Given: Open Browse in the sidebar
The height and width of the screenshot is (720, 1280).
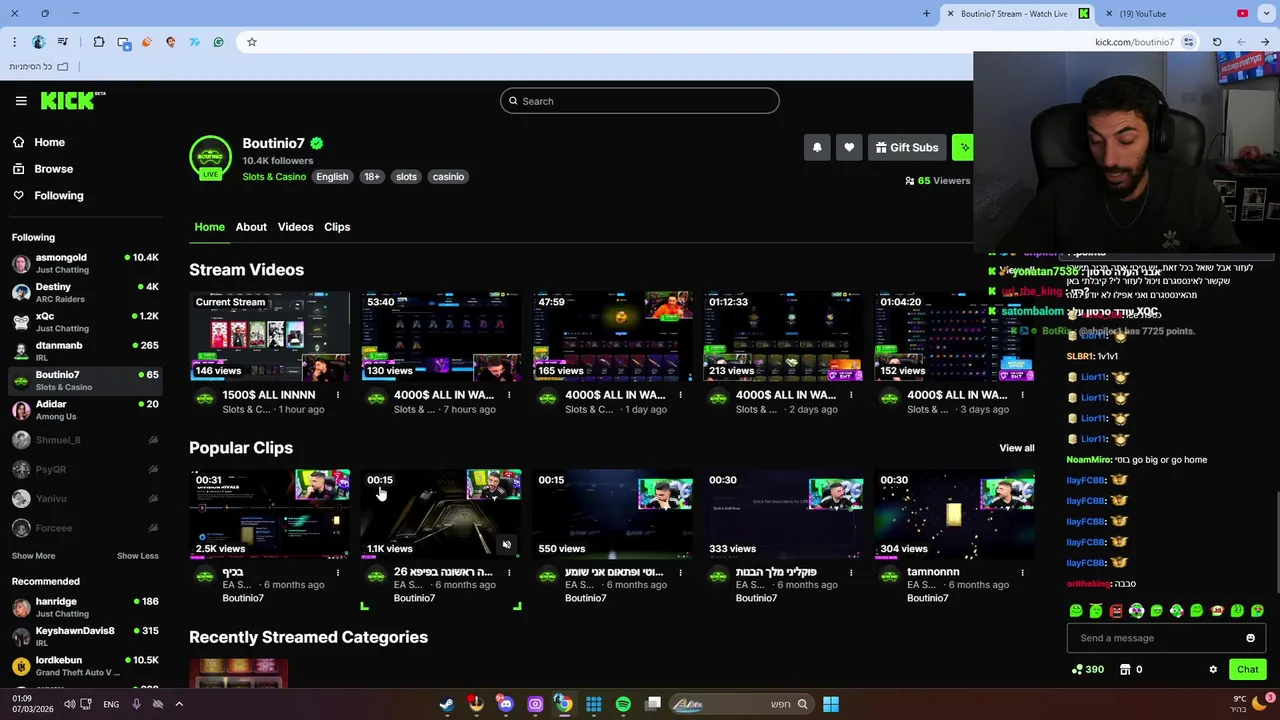Looking at the screenshot, I should pos(53,169).
